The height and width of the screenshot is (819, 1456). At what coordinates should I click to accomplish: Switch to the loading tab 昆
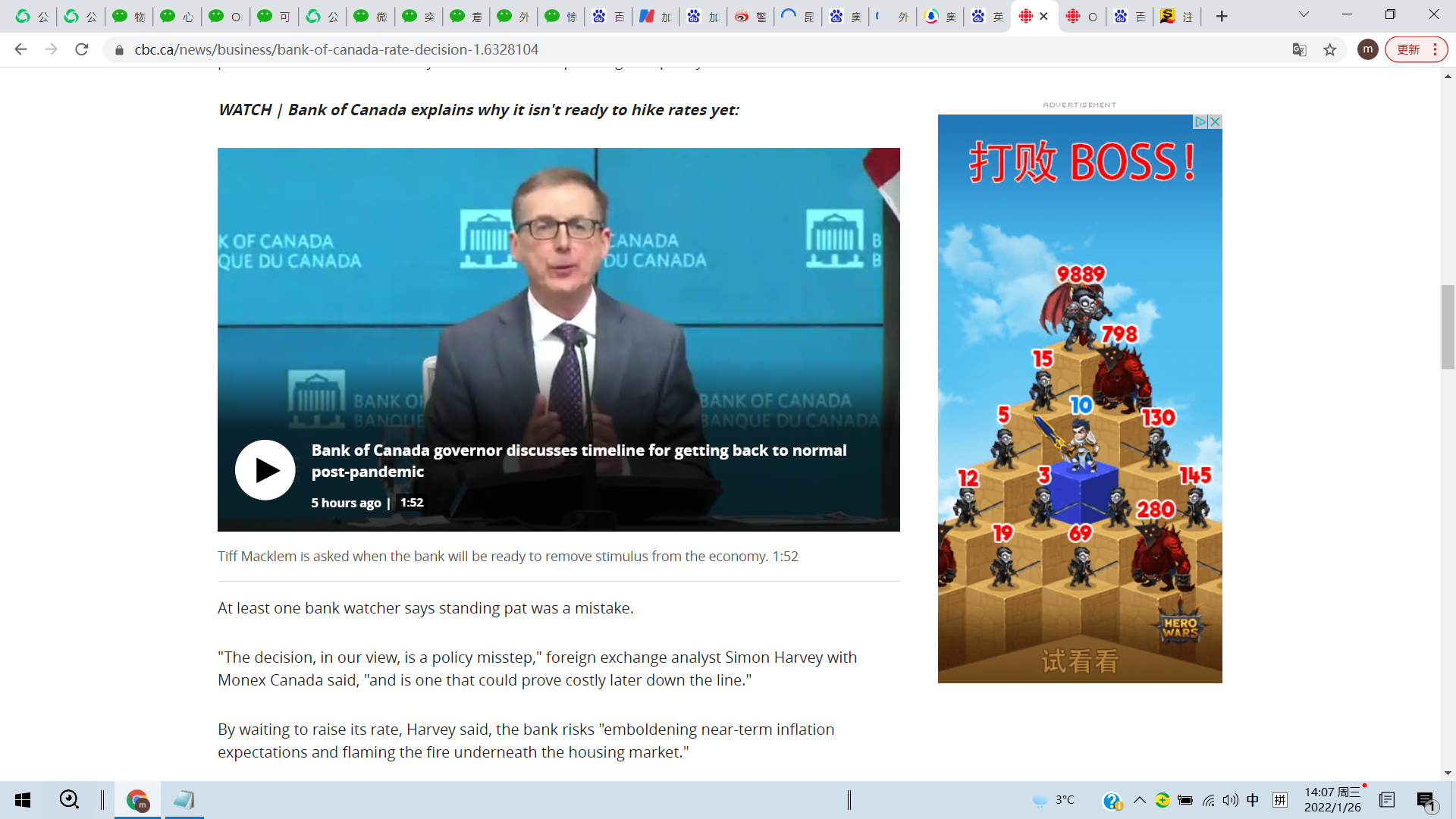798,16
